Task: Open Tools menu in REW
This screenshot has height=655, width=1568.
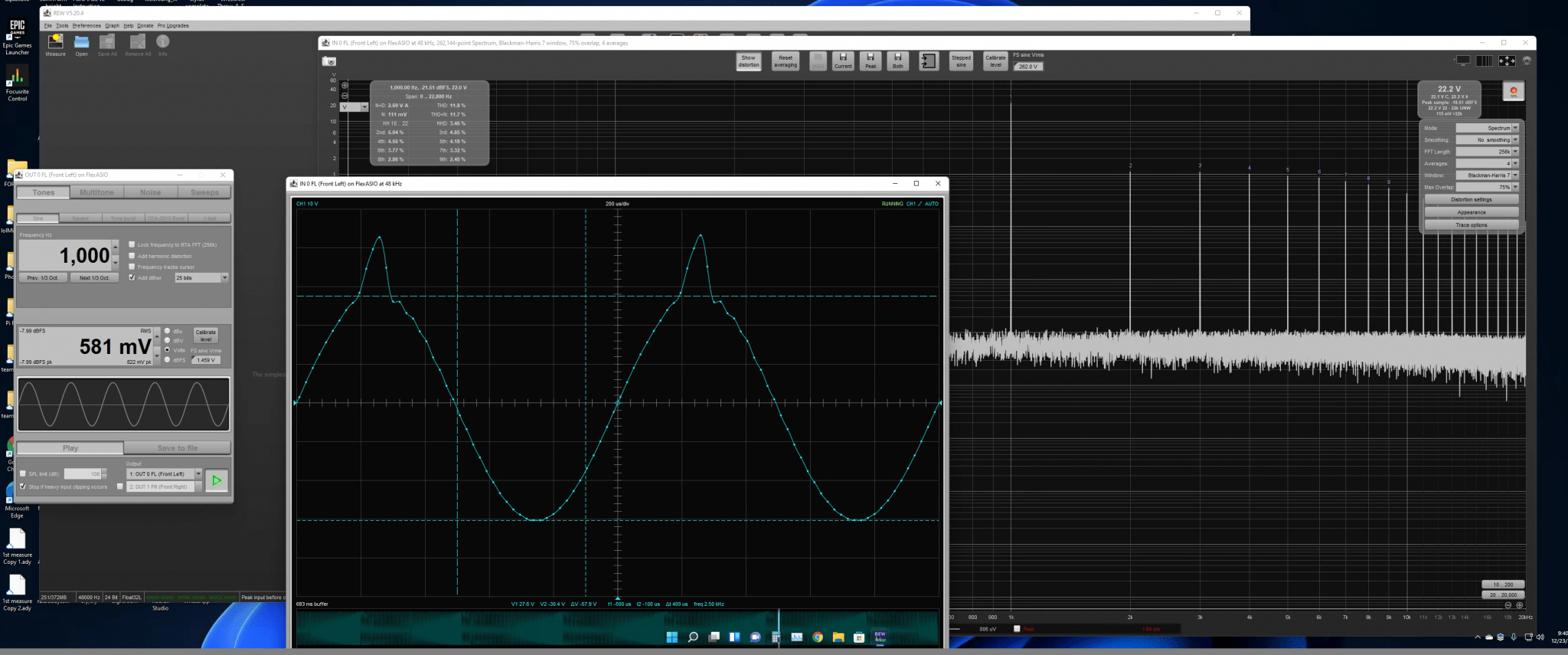Action: click(x=62, y=25)
